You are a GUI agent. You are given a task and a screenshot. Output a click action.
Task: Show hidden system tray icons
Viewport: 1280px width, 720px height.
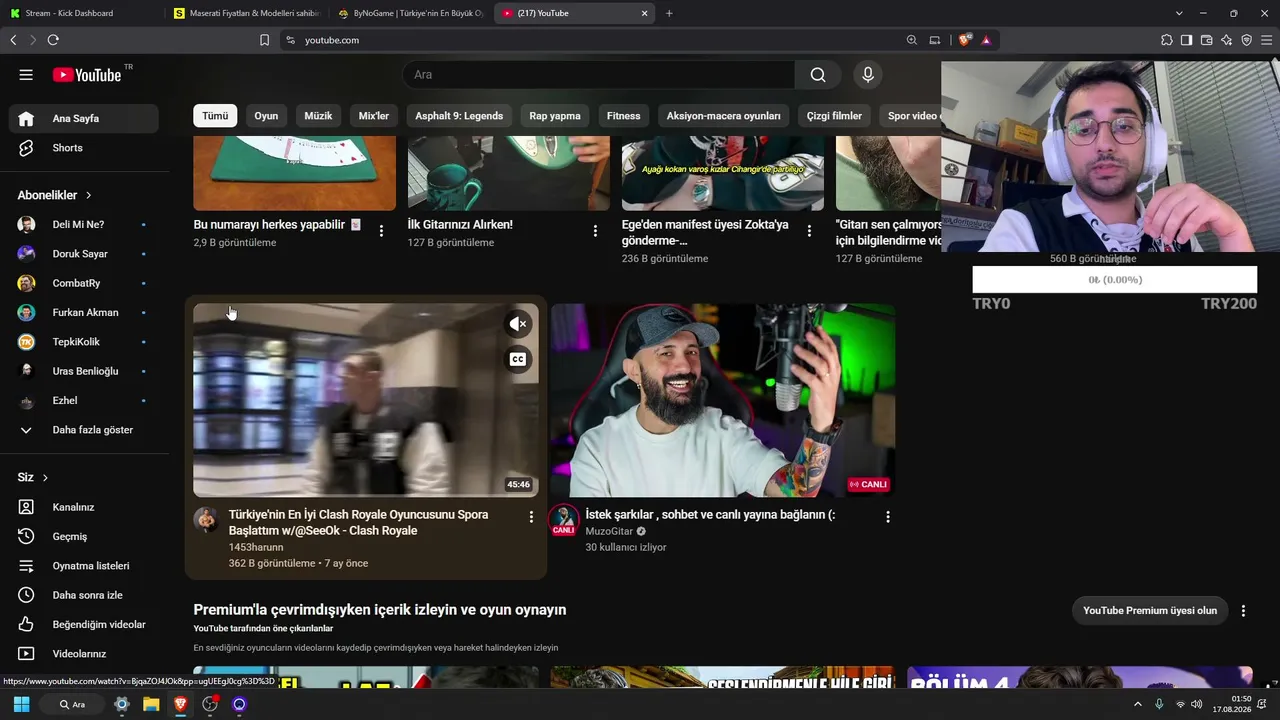pyautogui.click(x=1137, y=704)
